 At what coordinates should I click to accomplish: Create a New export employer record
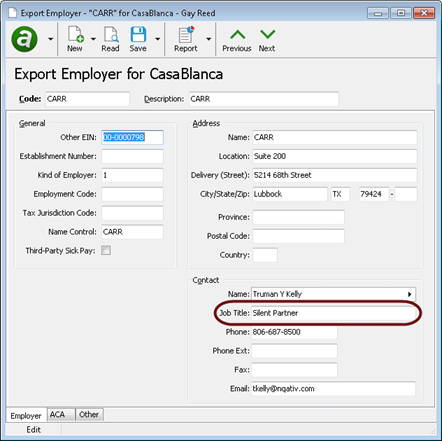pos(75,39)
